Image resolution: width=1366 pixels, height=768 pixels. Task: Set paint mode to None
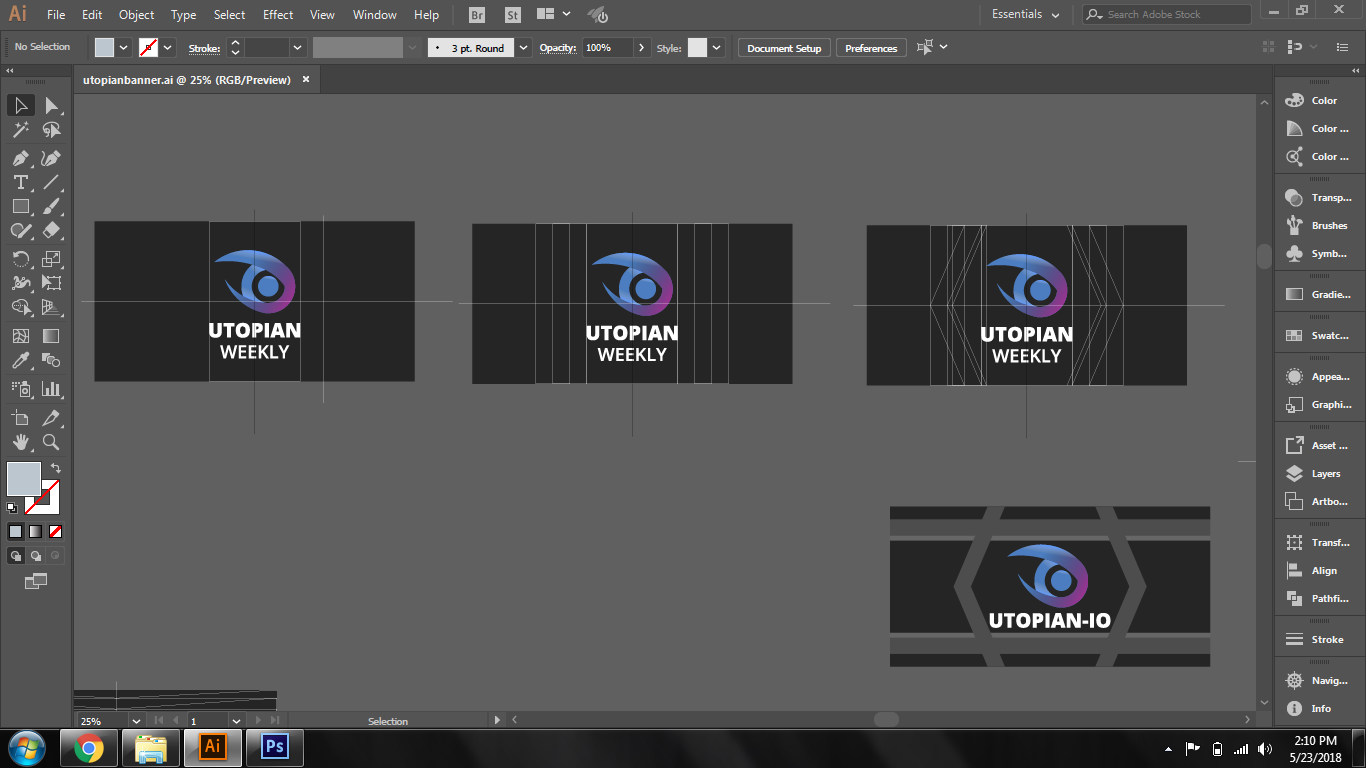(56, 531)
